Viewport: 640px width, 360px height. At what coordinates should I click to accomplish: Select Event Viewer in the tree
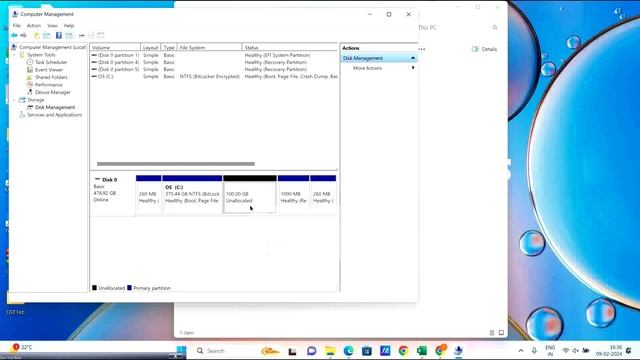[49, 70]
